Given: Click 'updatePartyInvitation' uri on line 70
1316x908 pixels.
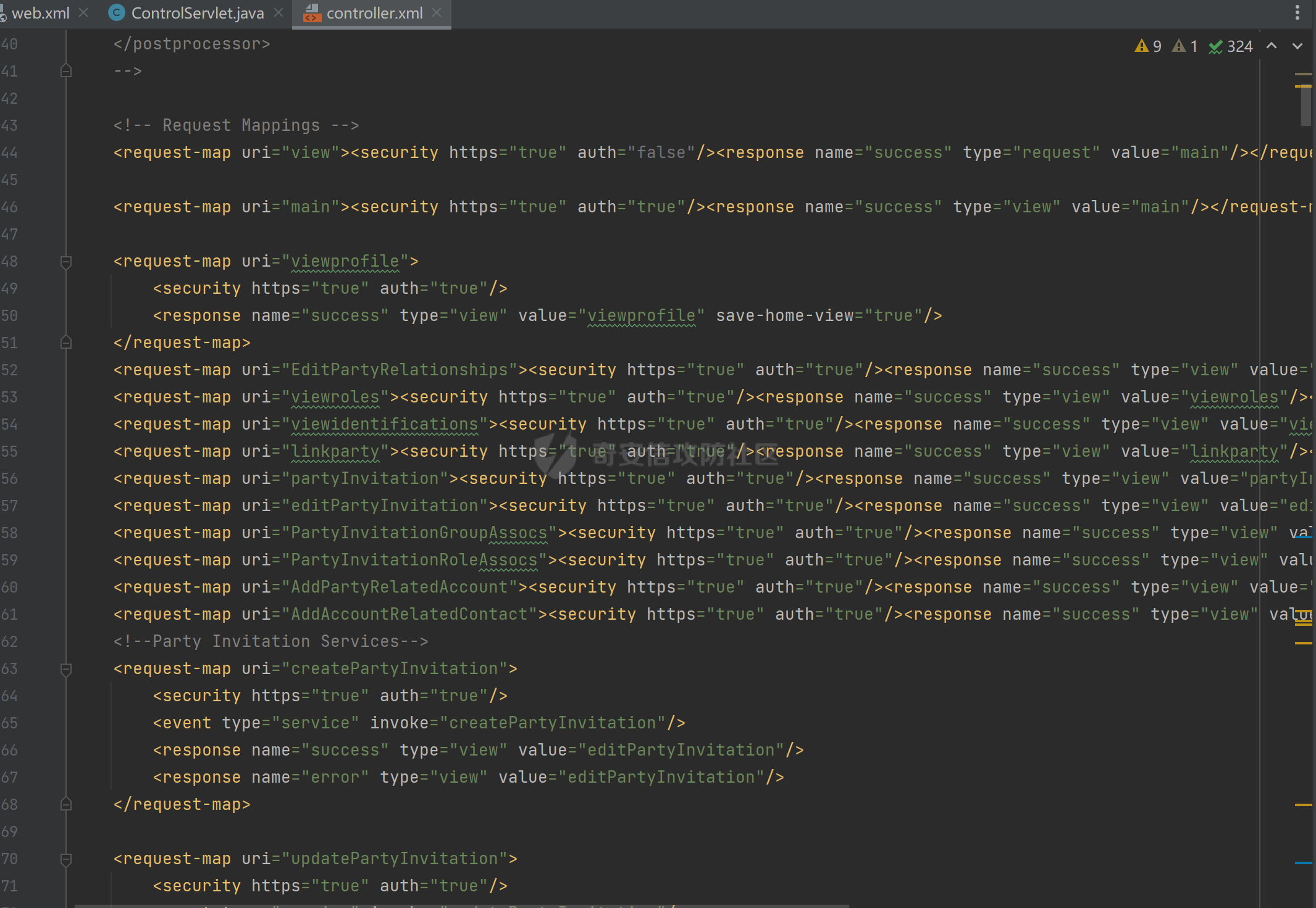Looking at the screenshot, I should 395,859.
